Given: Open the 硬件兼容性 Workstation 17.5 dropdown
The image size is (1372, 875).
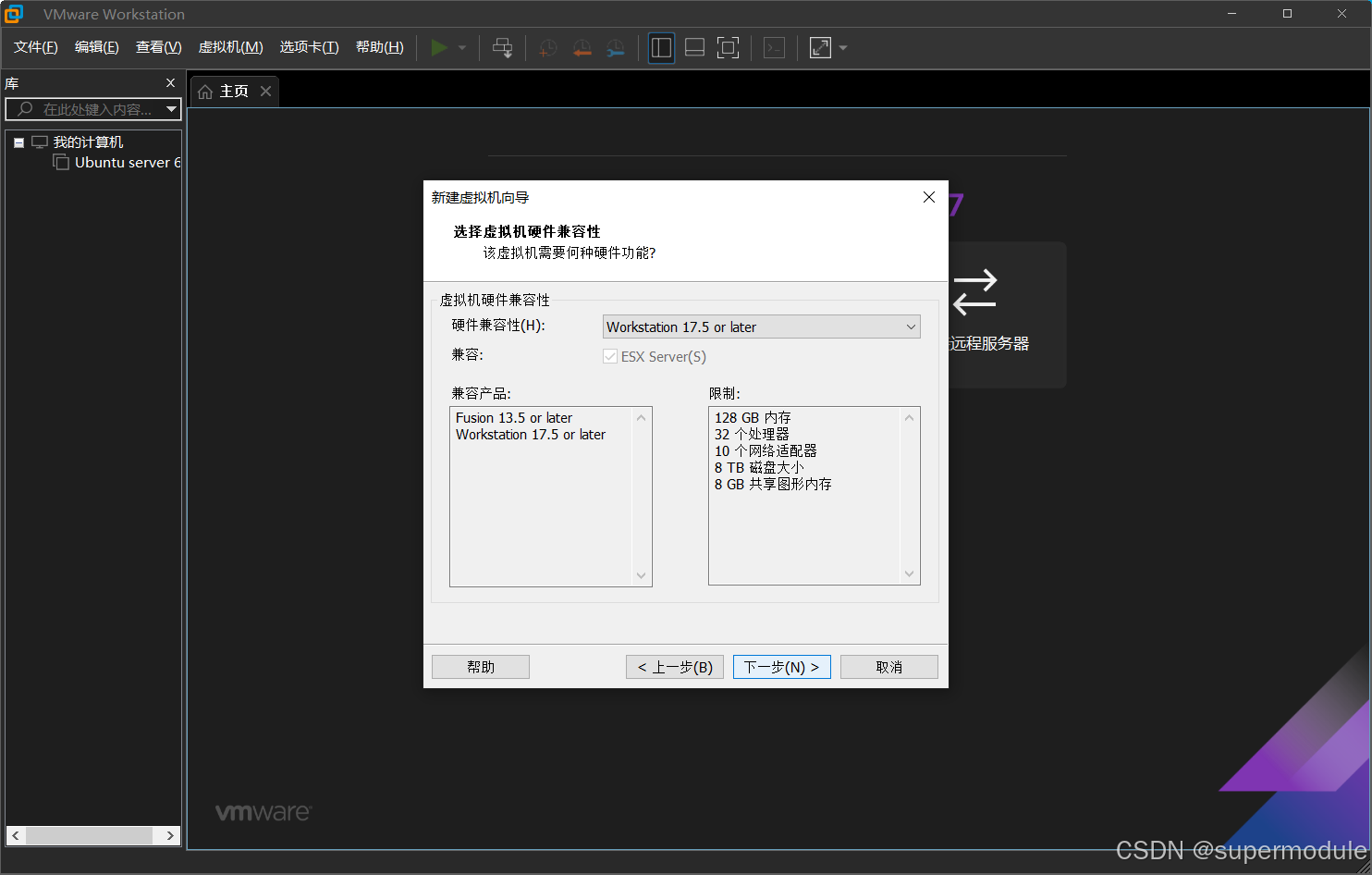Looking at the screenshot, I should coord(762,327).
